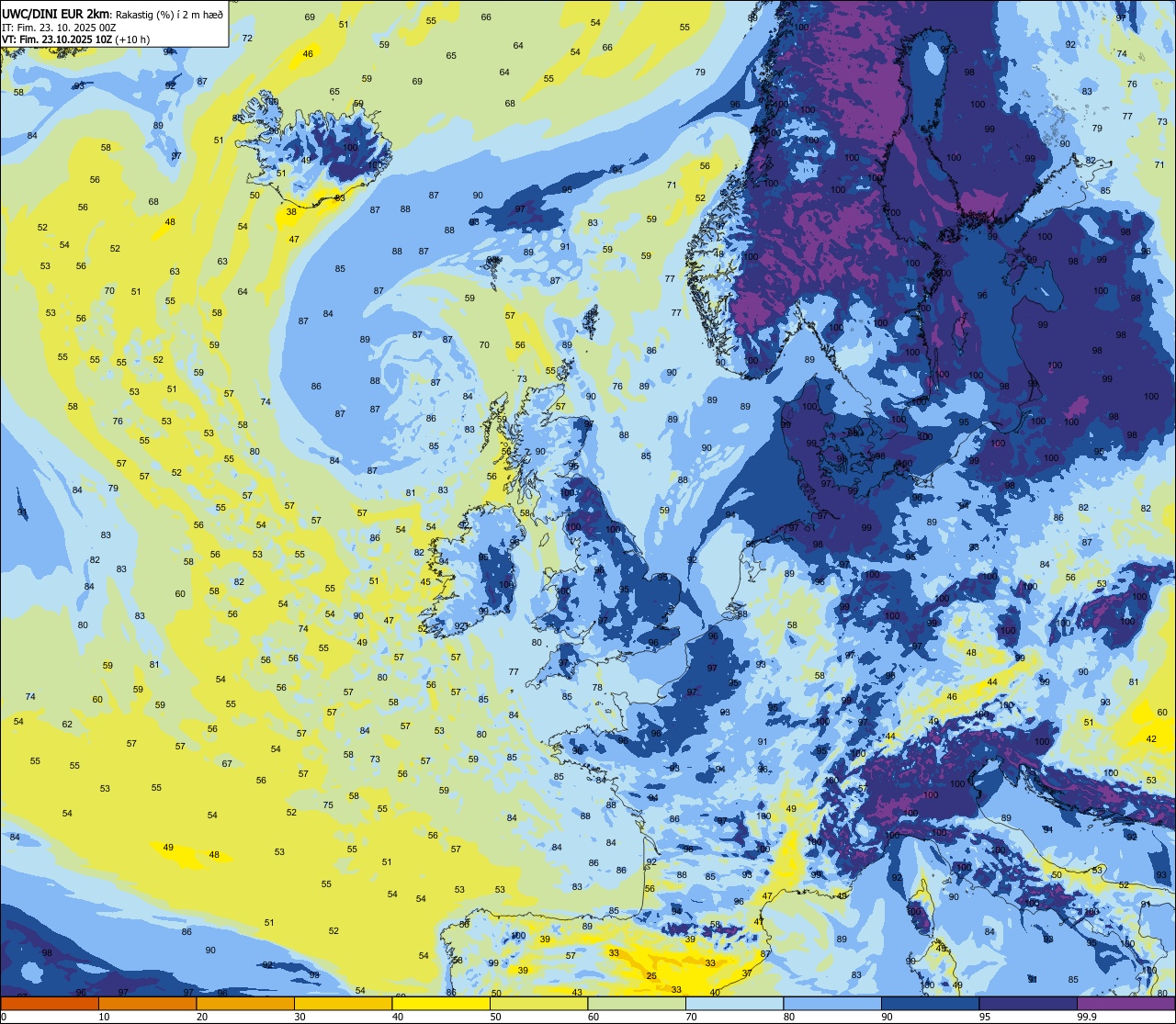Viewport: 1176px width, 1024px height.
Task: Click the map value 72 near the top
Action: click(247, 39)
